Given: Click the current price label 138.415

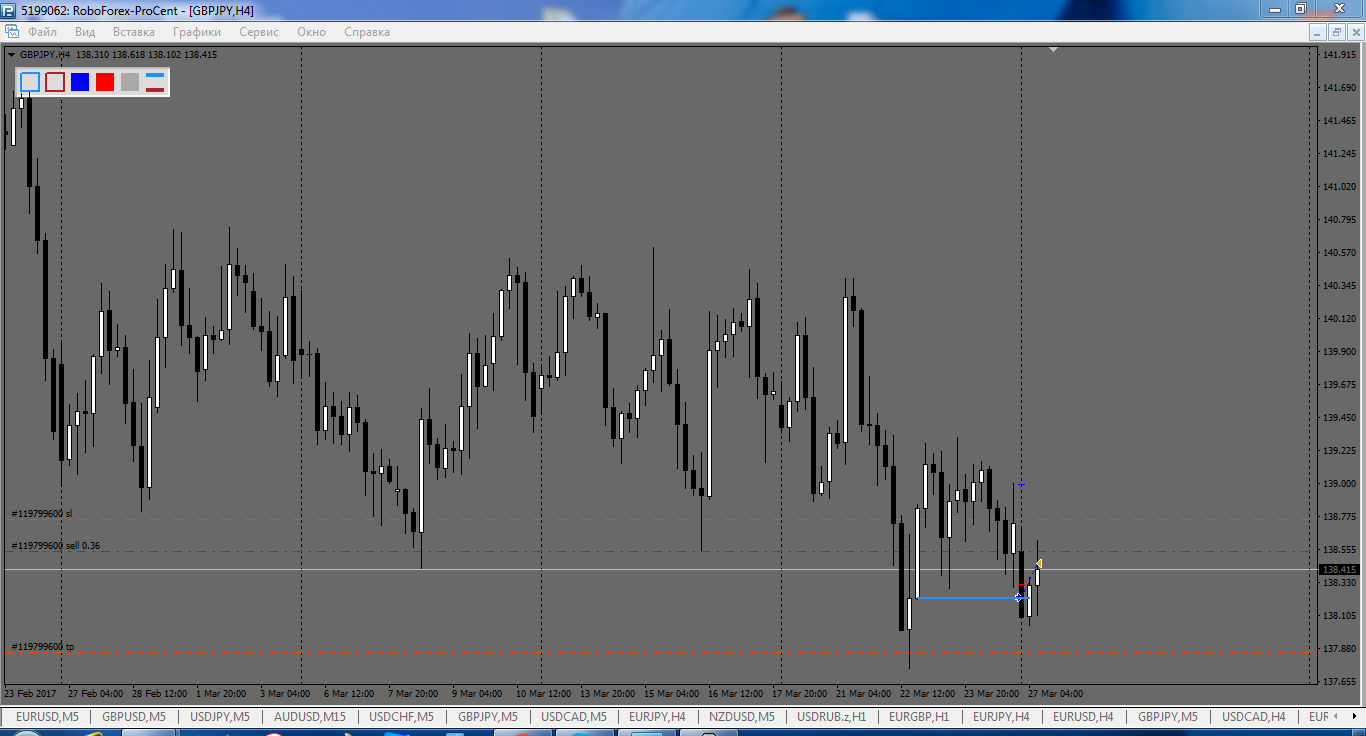Looking at the screenshot, I should 1338,569.
